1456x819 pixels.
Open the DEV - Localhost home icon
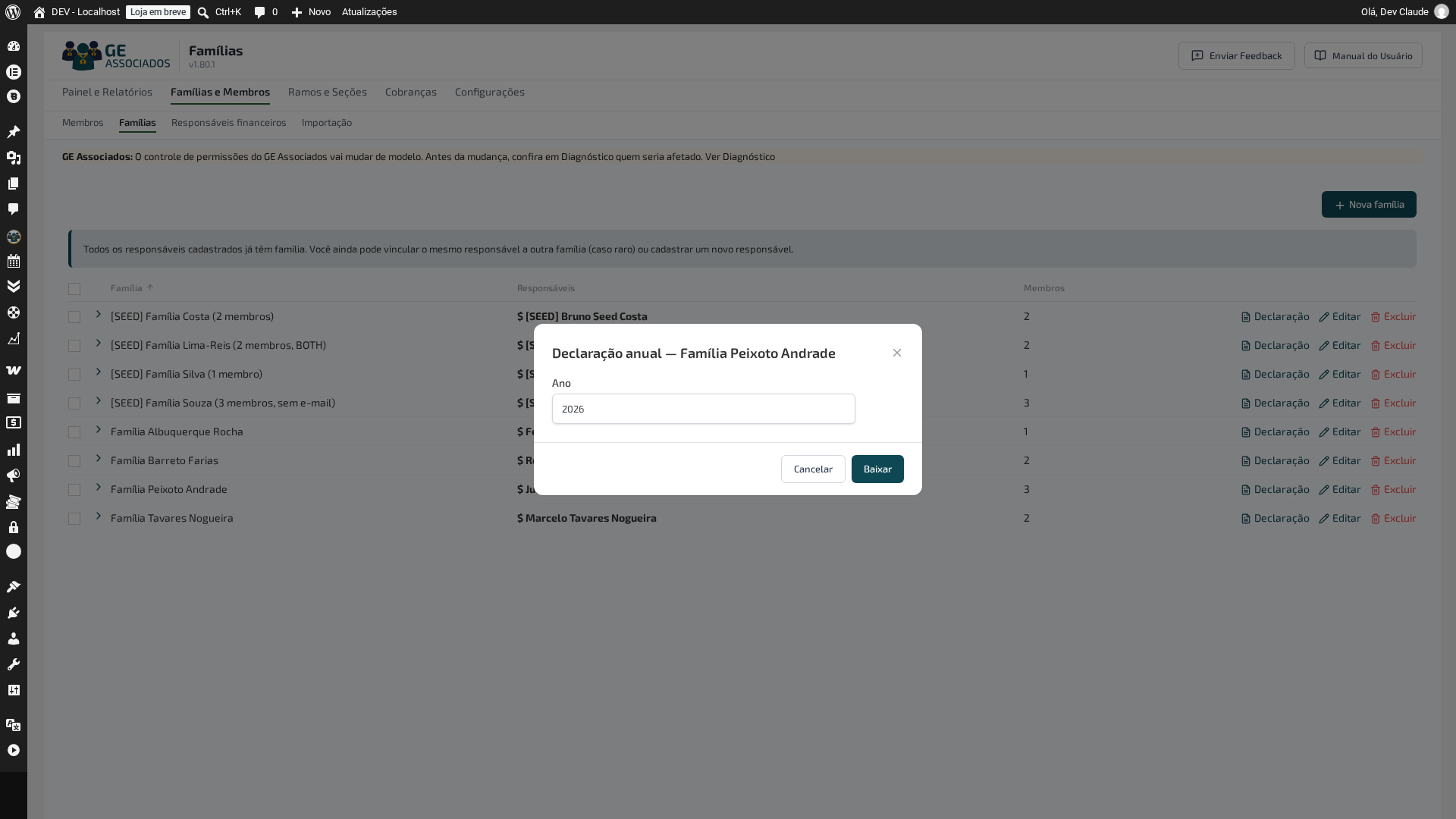[x=39, y=12]
